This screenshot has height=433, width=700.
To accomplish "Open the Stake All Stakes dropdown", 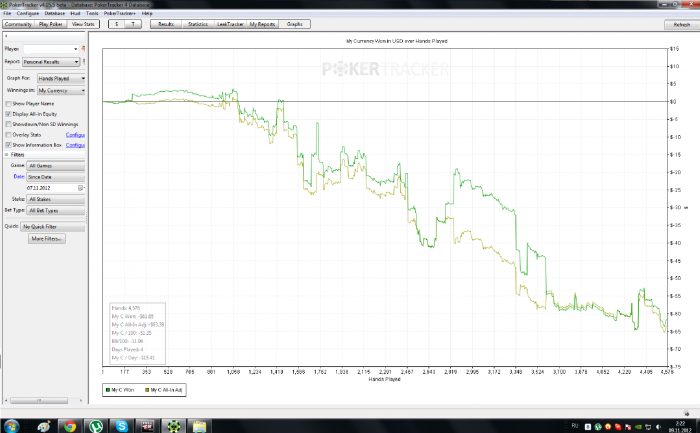I will (x=56, y=199).
